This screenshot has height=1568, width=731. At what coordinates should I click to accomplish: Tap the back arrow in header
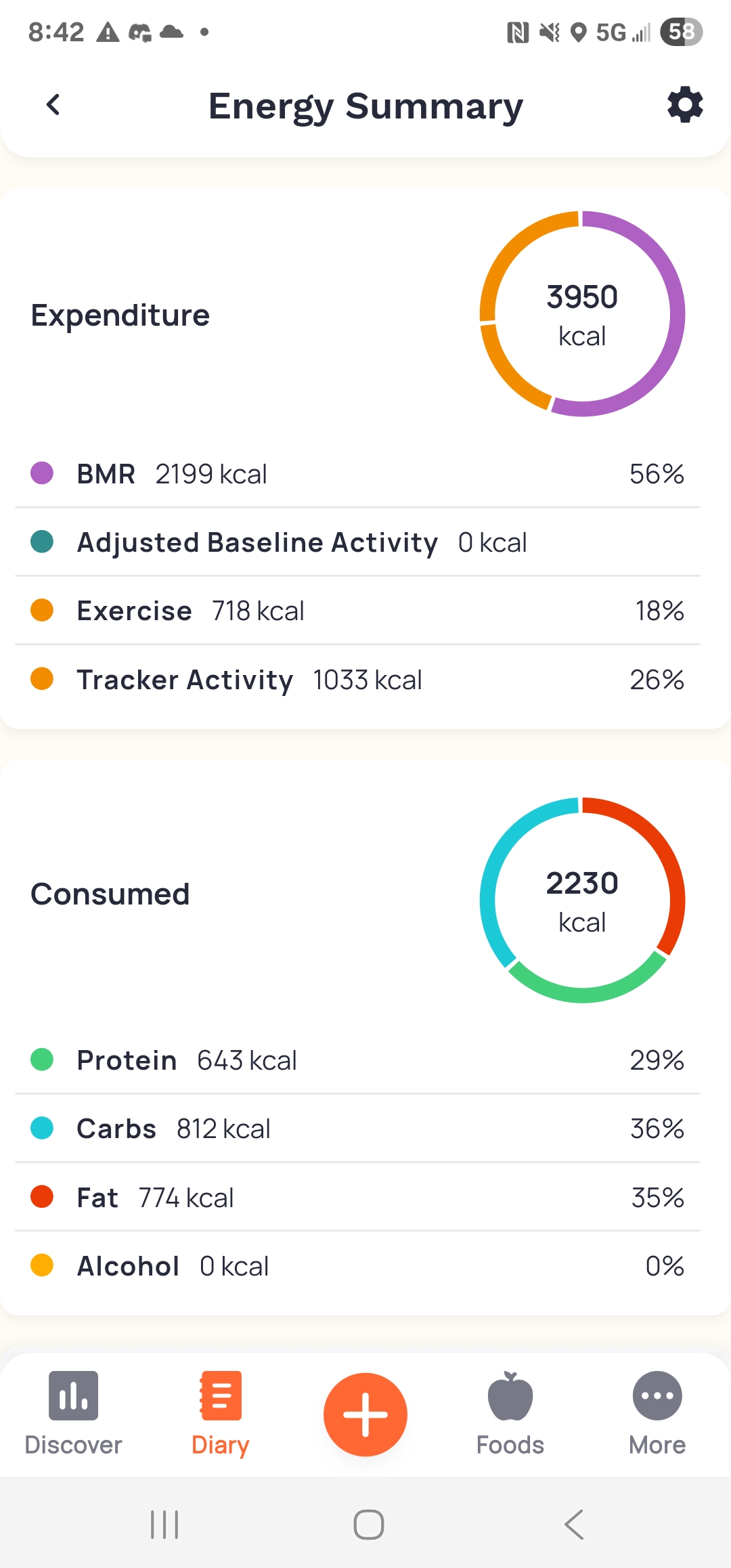pyautogui.click(x=53, y=105)
